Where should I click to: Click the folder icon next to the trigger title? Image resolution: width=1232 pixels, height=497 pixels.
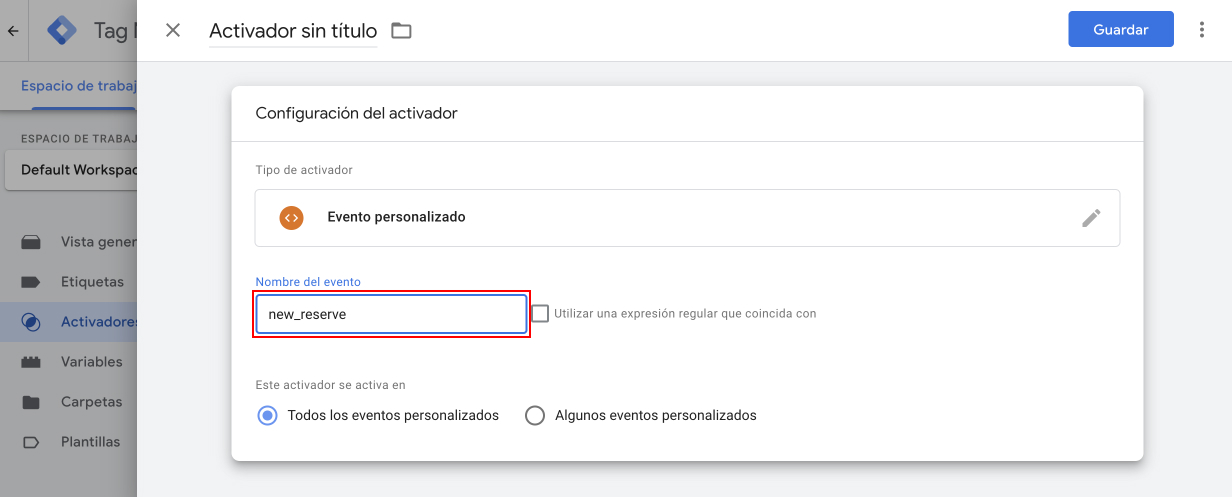click(x=401, y=31)
